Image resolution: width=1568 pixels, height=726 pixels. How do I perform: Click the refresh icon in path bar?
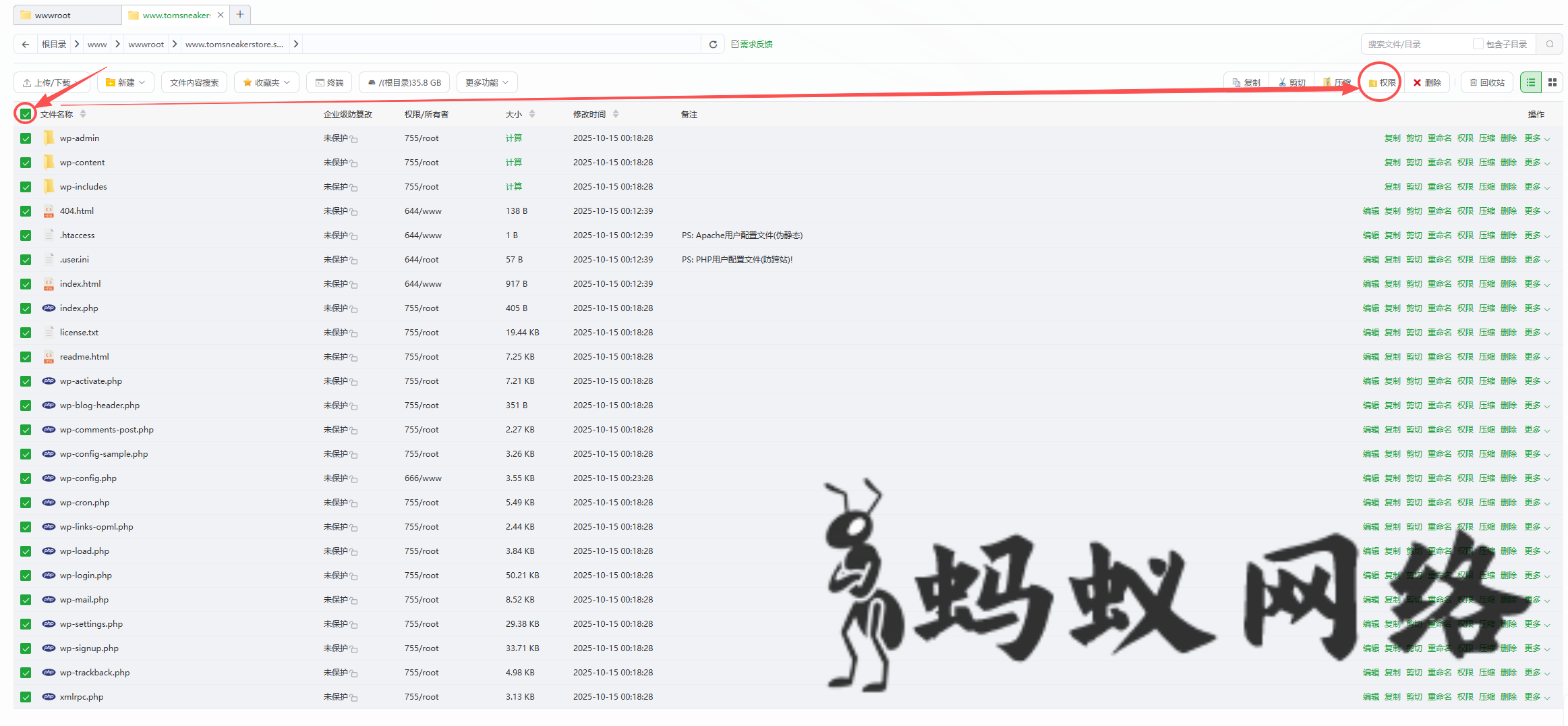coord(713,45)
